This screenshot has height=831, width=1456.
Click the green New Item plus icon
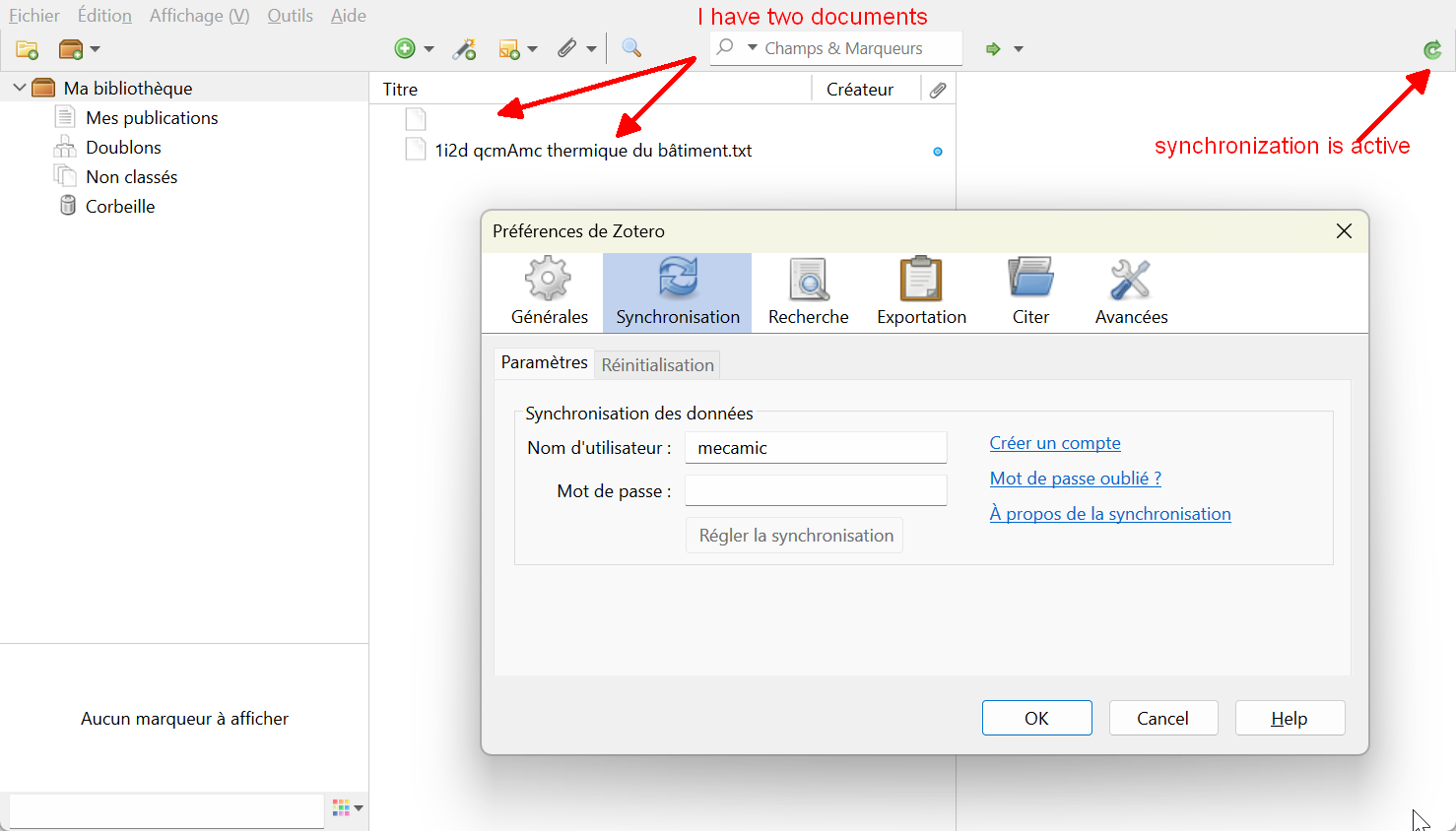pyautogui.click(x=405, y=48)
